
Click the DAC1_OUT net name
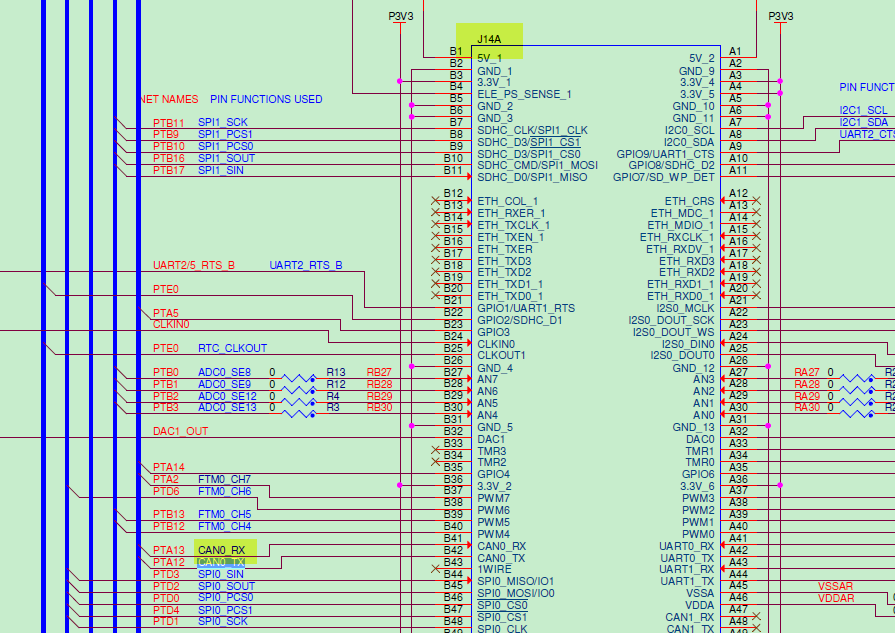pos(180,432)
